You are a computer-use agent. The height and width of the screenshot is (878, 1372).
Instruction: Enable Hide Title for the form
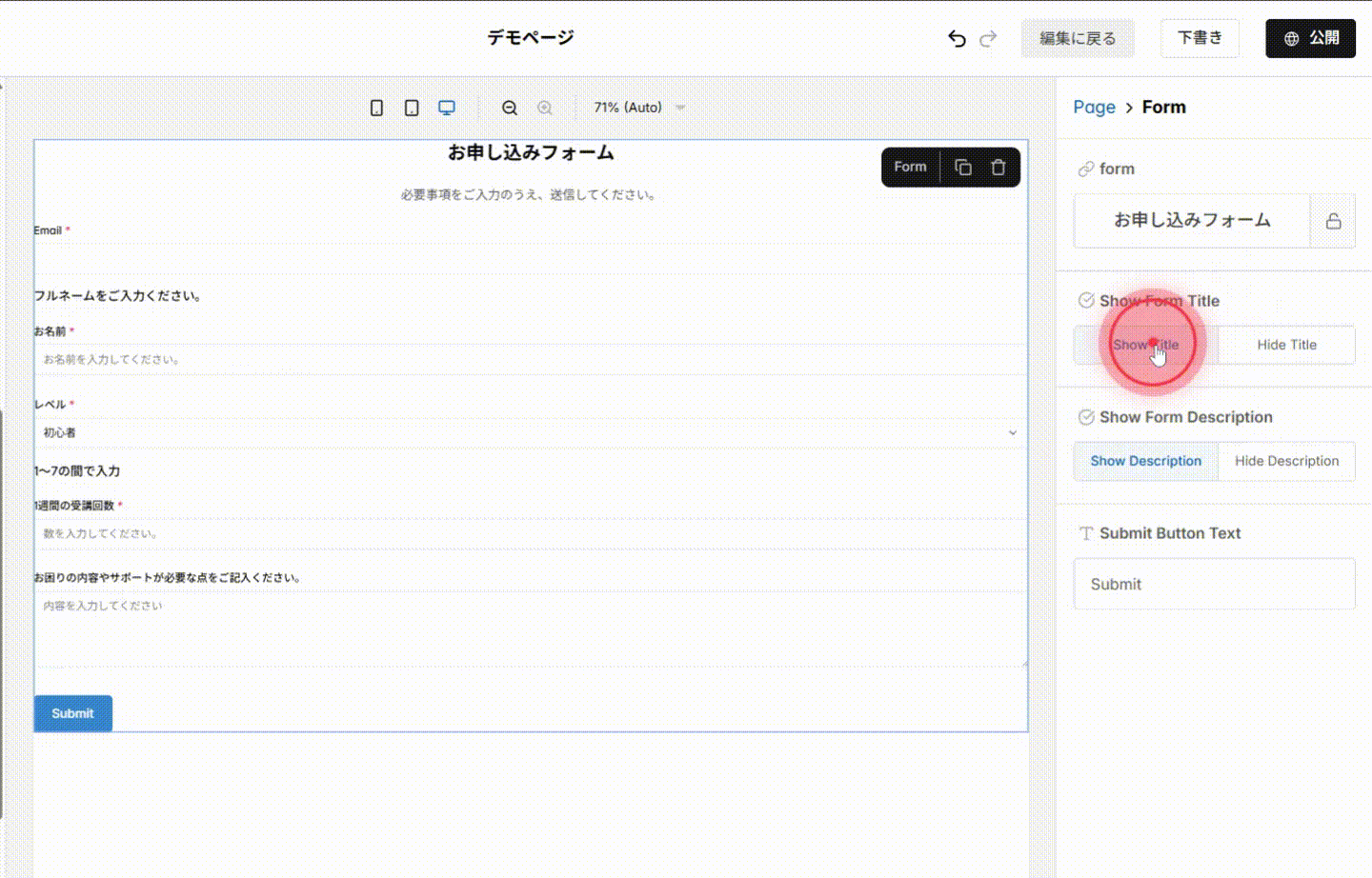pyautogui.click(x=1285, y=345)
